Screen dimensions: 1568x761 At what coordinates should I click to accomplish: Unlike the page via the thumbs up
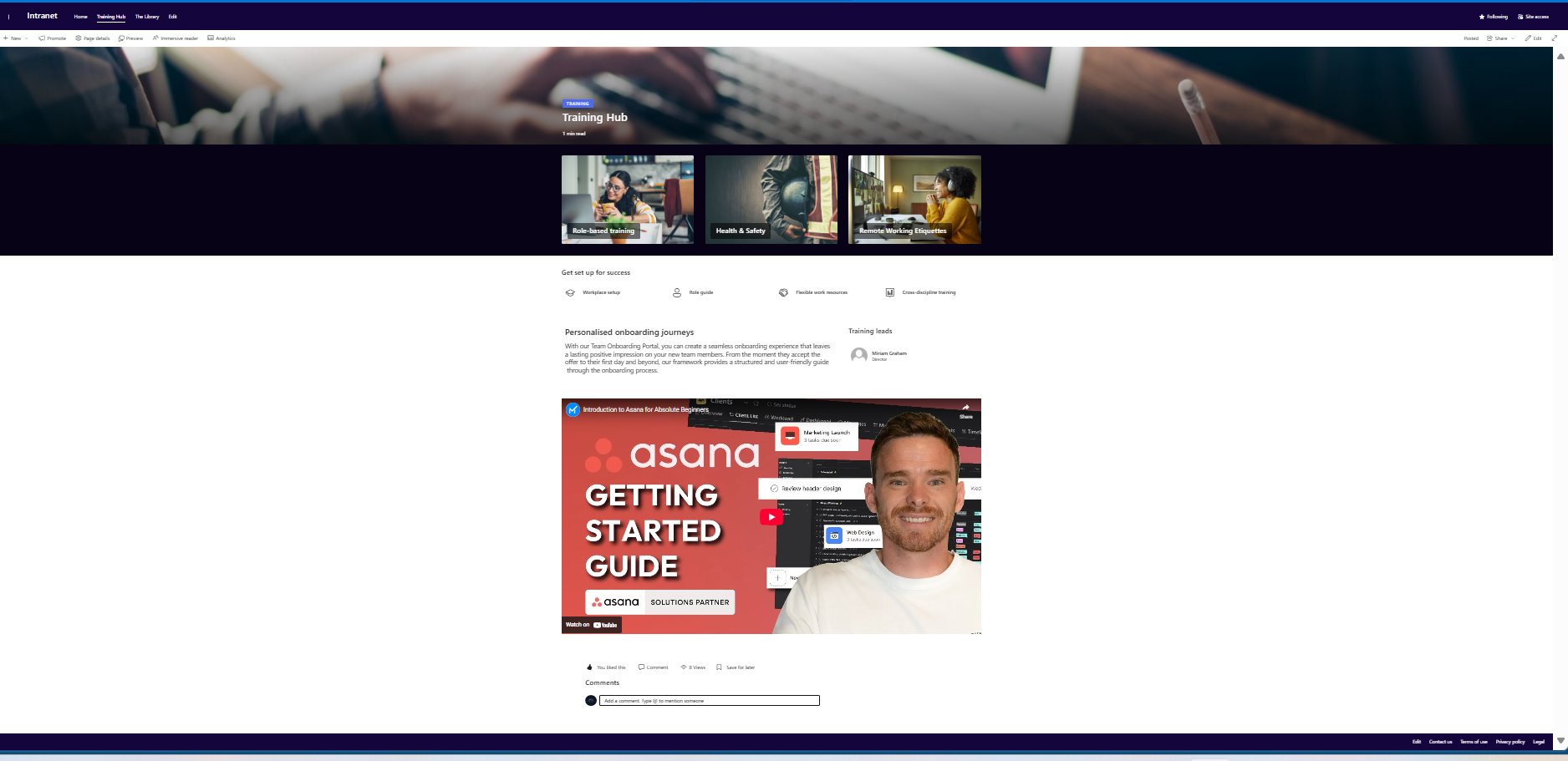point(589,667)
